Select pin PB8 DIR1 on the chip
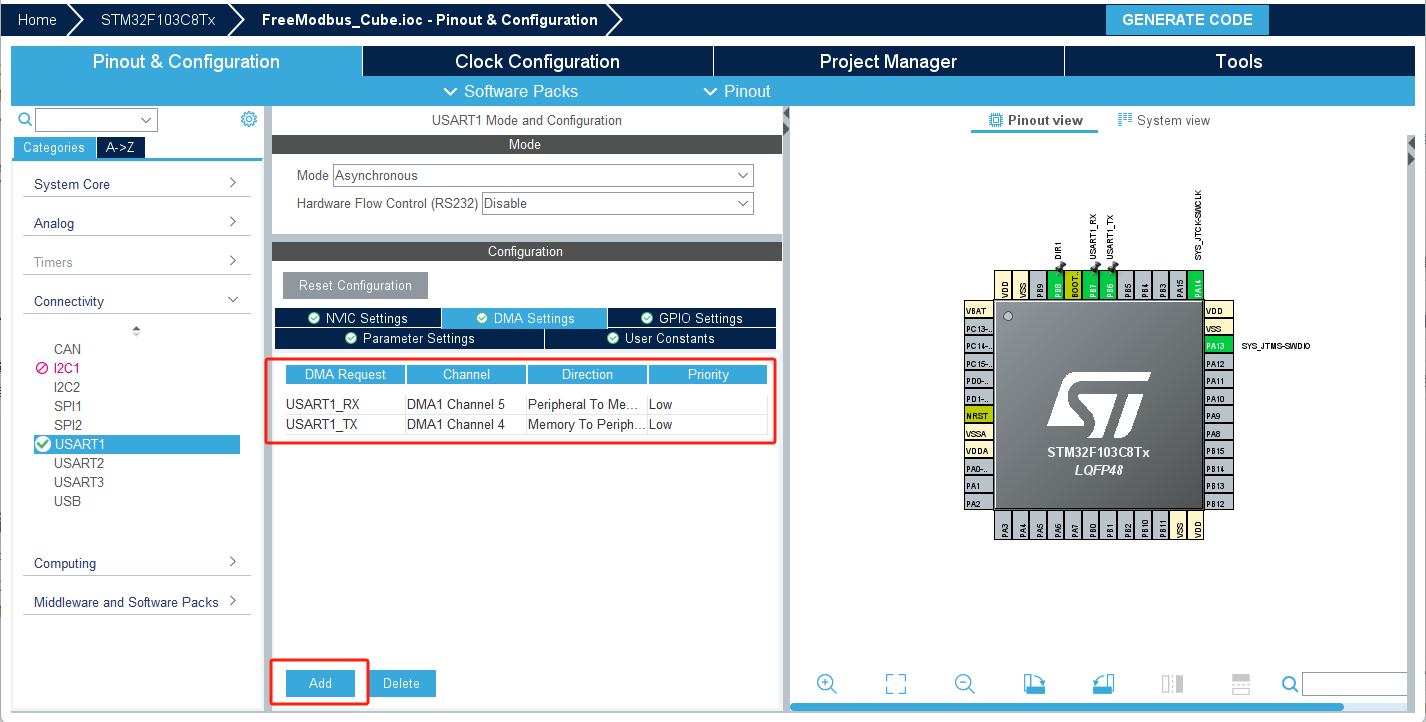The width and height of the screenshot is (1426, 722). [1057, 285]
